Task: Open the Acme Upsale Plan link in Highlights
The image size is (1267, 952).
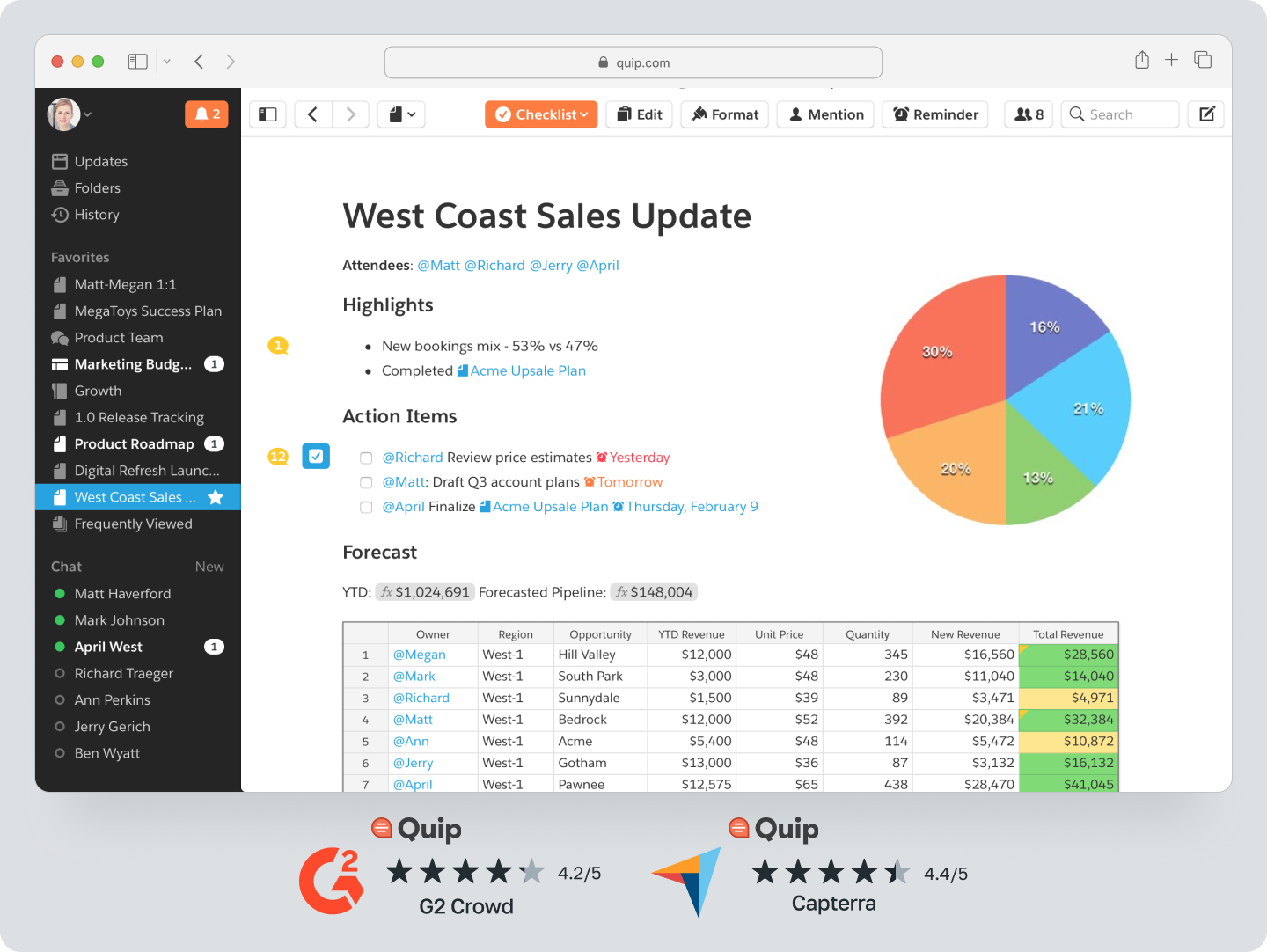Action: [x=527, y=370]
